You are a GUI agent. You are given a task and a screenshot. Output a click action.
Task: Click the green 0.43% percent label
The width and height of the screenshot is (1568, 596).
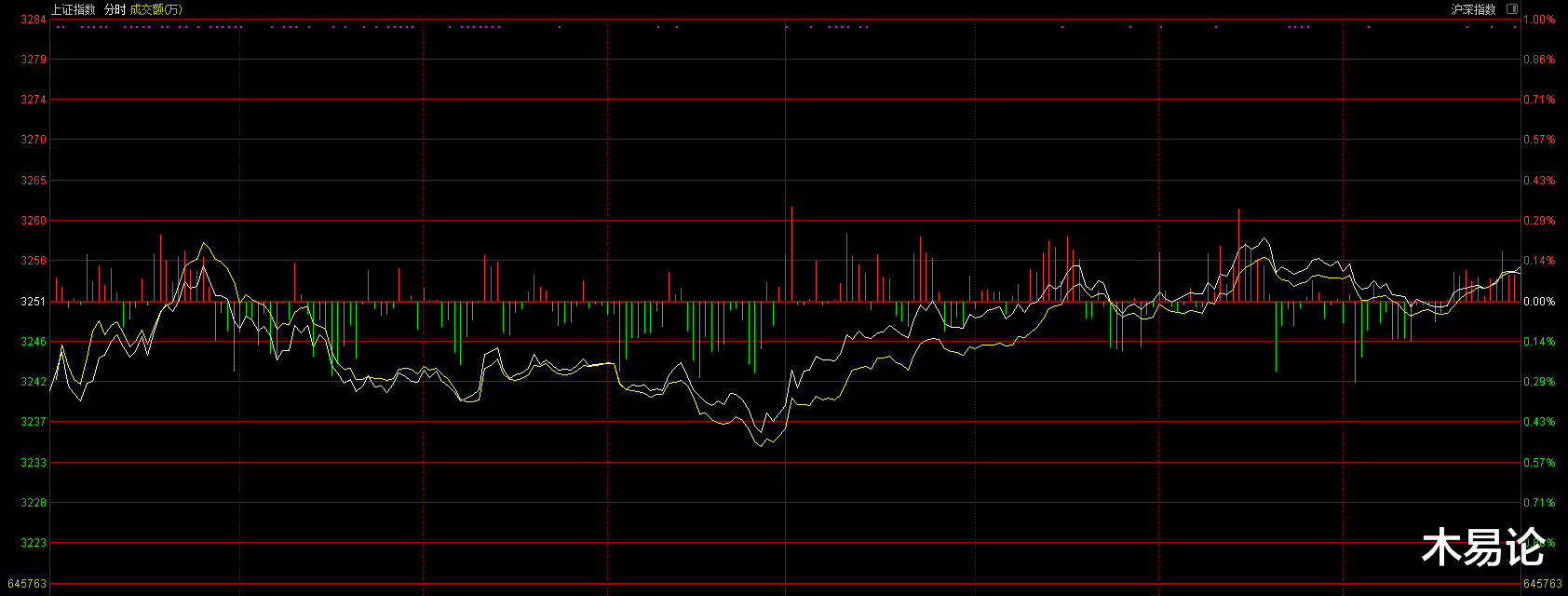(x=1539, y=422)
